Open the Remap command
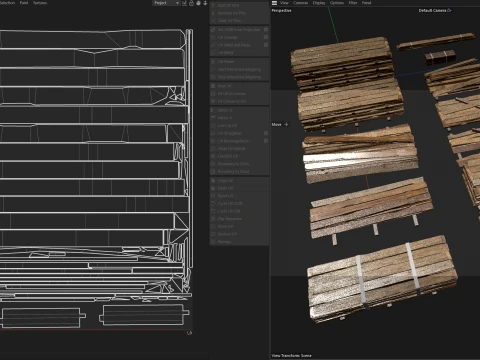The height and width of the screenshot is (360, 480). point(239,242)
